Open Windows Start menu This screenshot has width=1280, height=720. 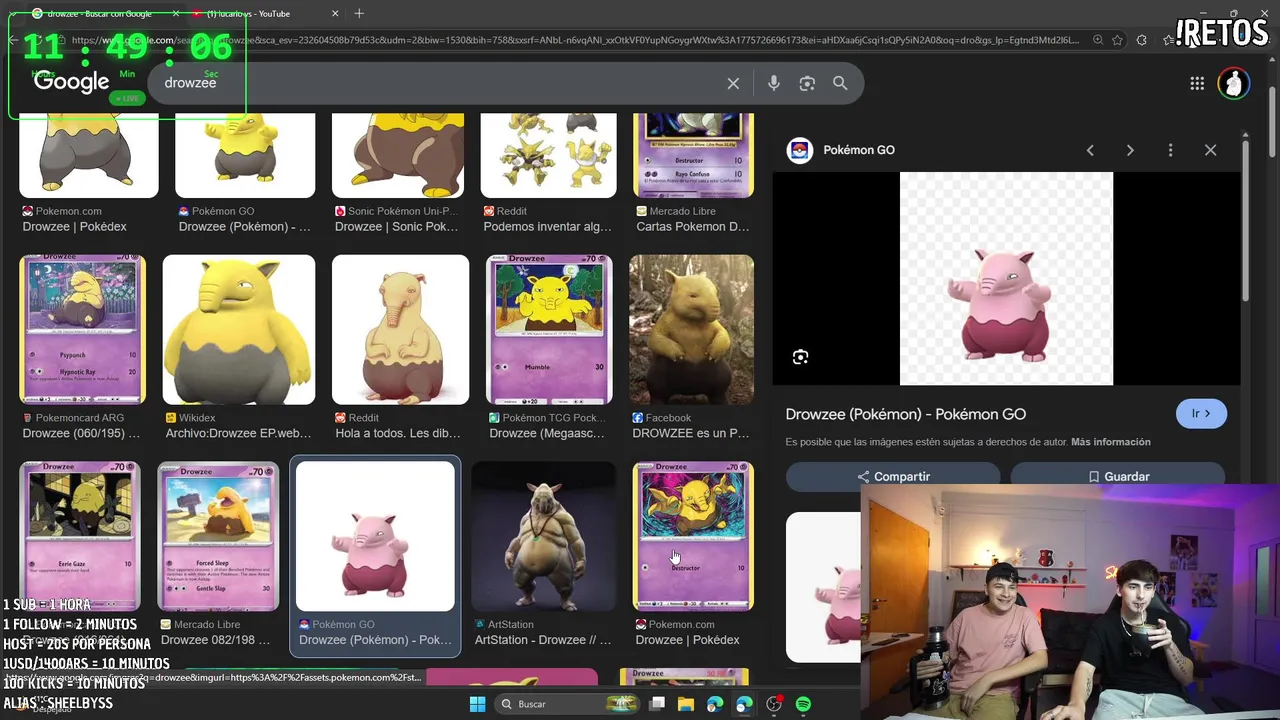tap(477, 704)
